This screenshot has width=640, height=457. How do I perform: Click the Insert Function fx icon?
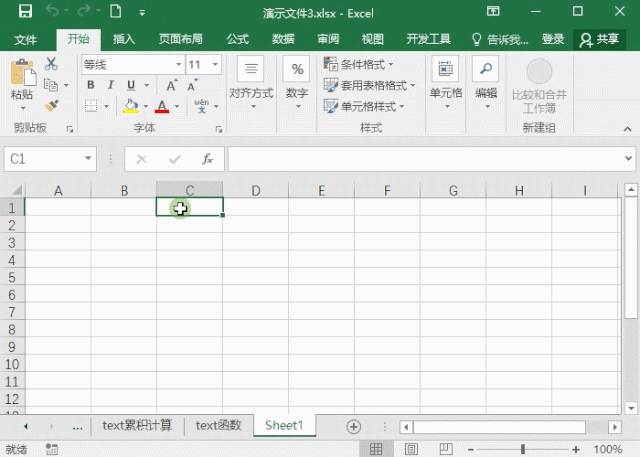[x=207, y=159]
